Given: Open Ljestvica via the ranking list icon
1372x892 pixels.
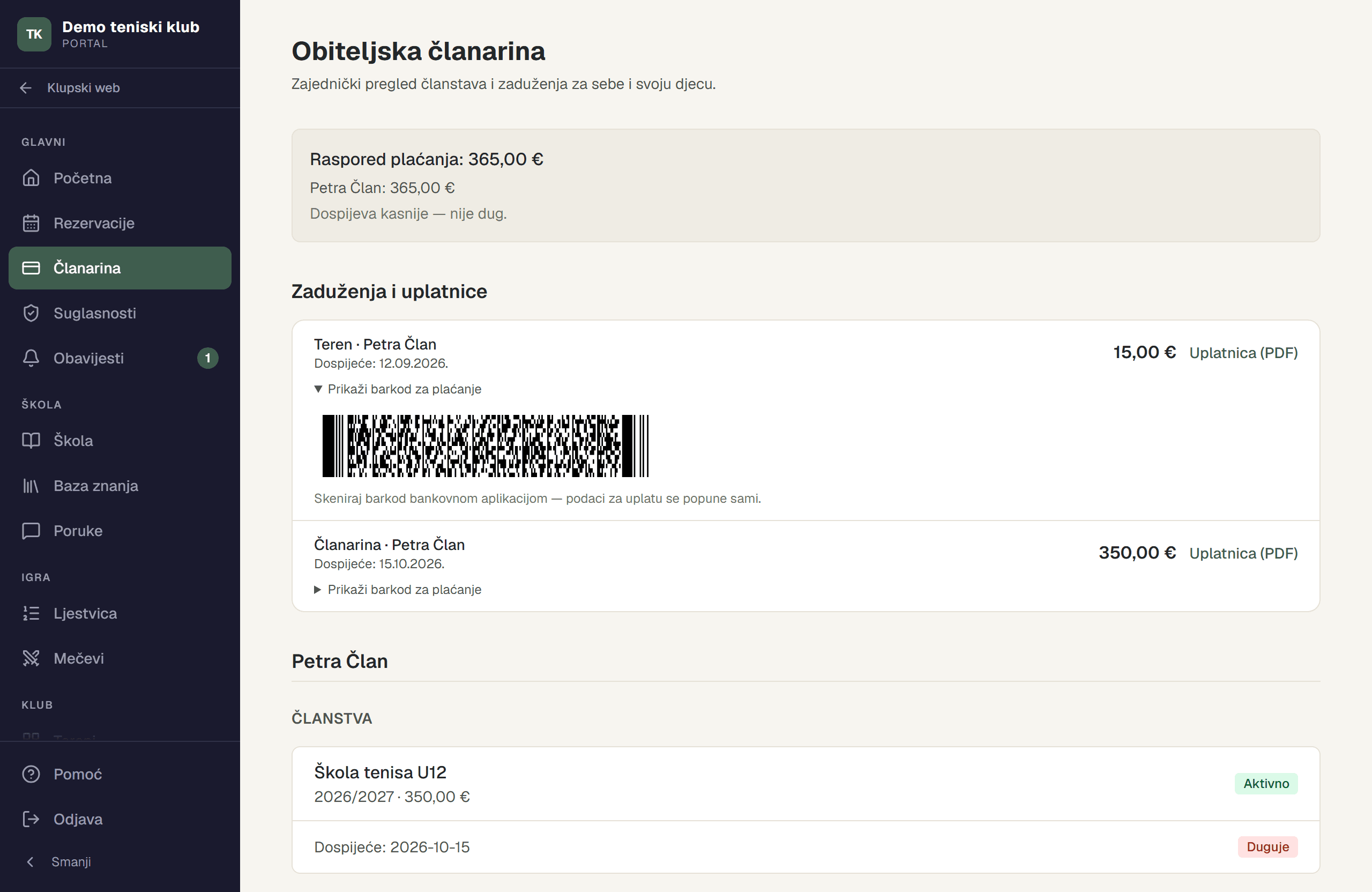Looking at the screenshot, I should [x=31, y=613].
